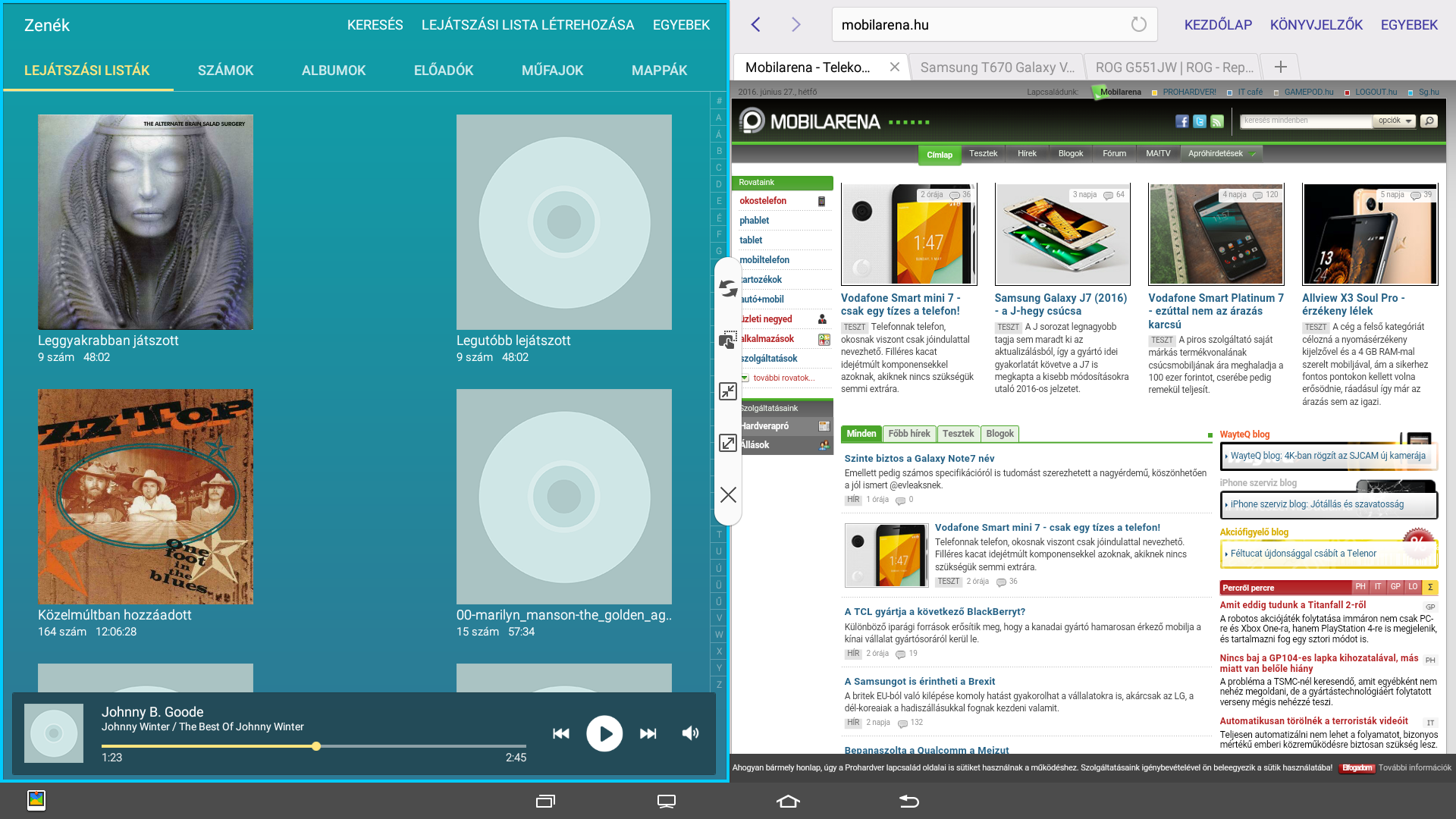Open the marilyn_manson golden age playlist

coord(564,497)
